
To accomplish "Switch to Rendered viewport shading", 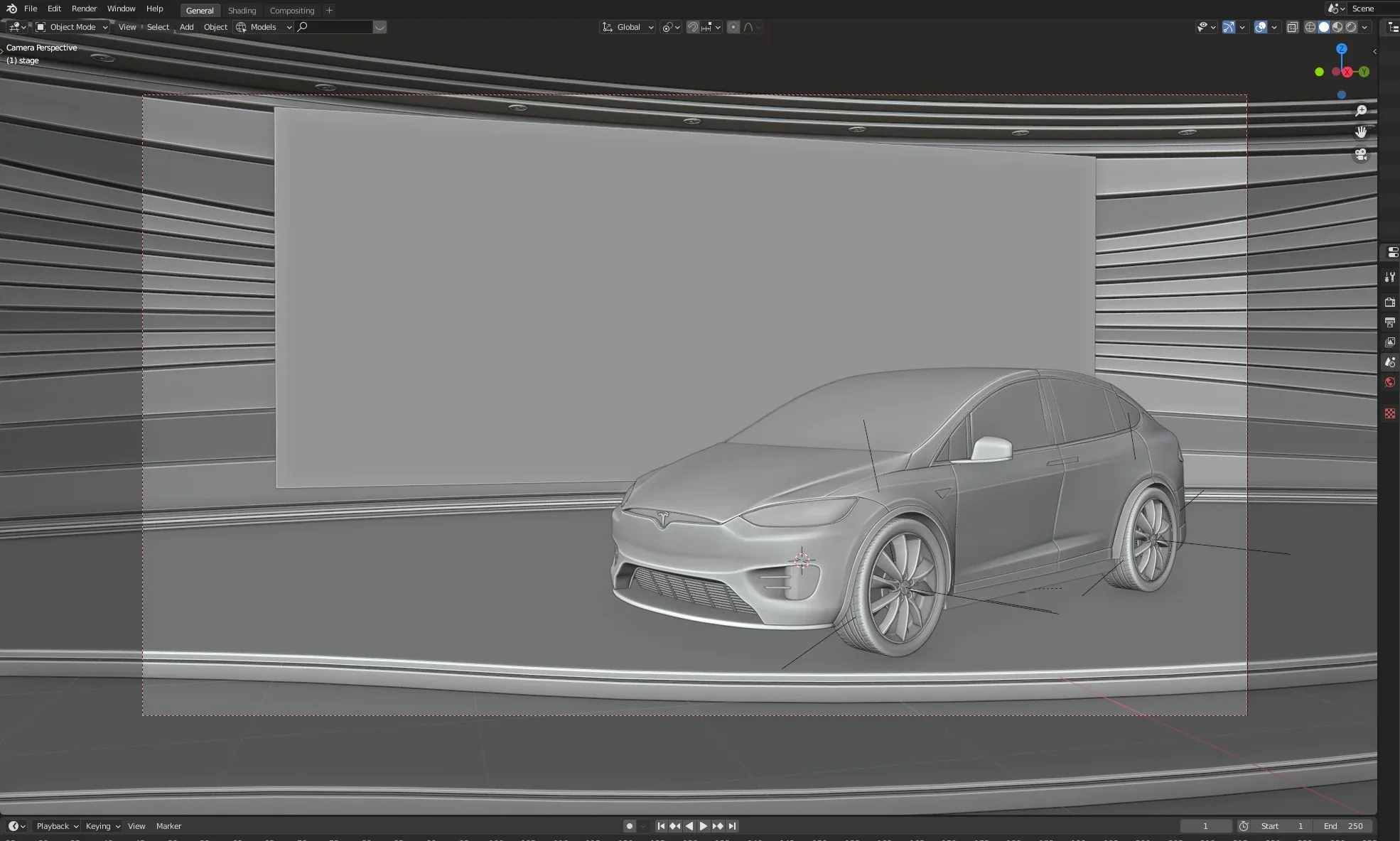I will tap(1351, 26).
